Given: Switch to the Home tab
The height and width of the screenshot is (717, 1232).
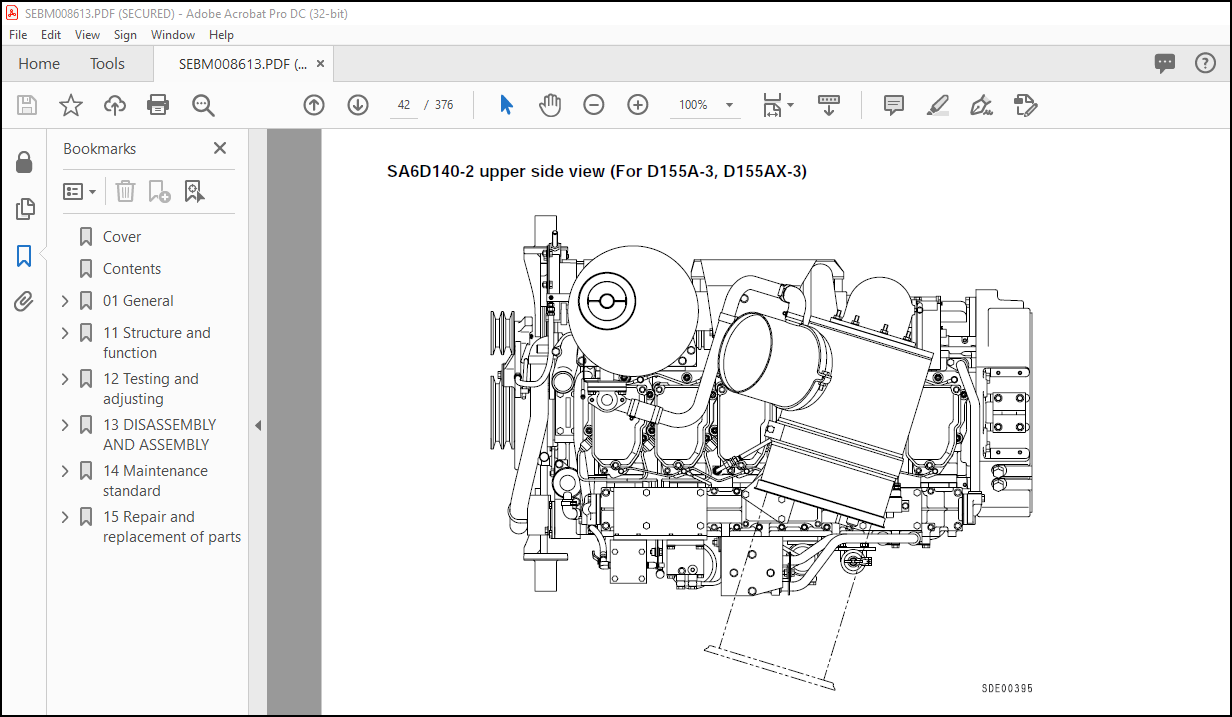Looking at the screenshot, I should tap(39, 63).
